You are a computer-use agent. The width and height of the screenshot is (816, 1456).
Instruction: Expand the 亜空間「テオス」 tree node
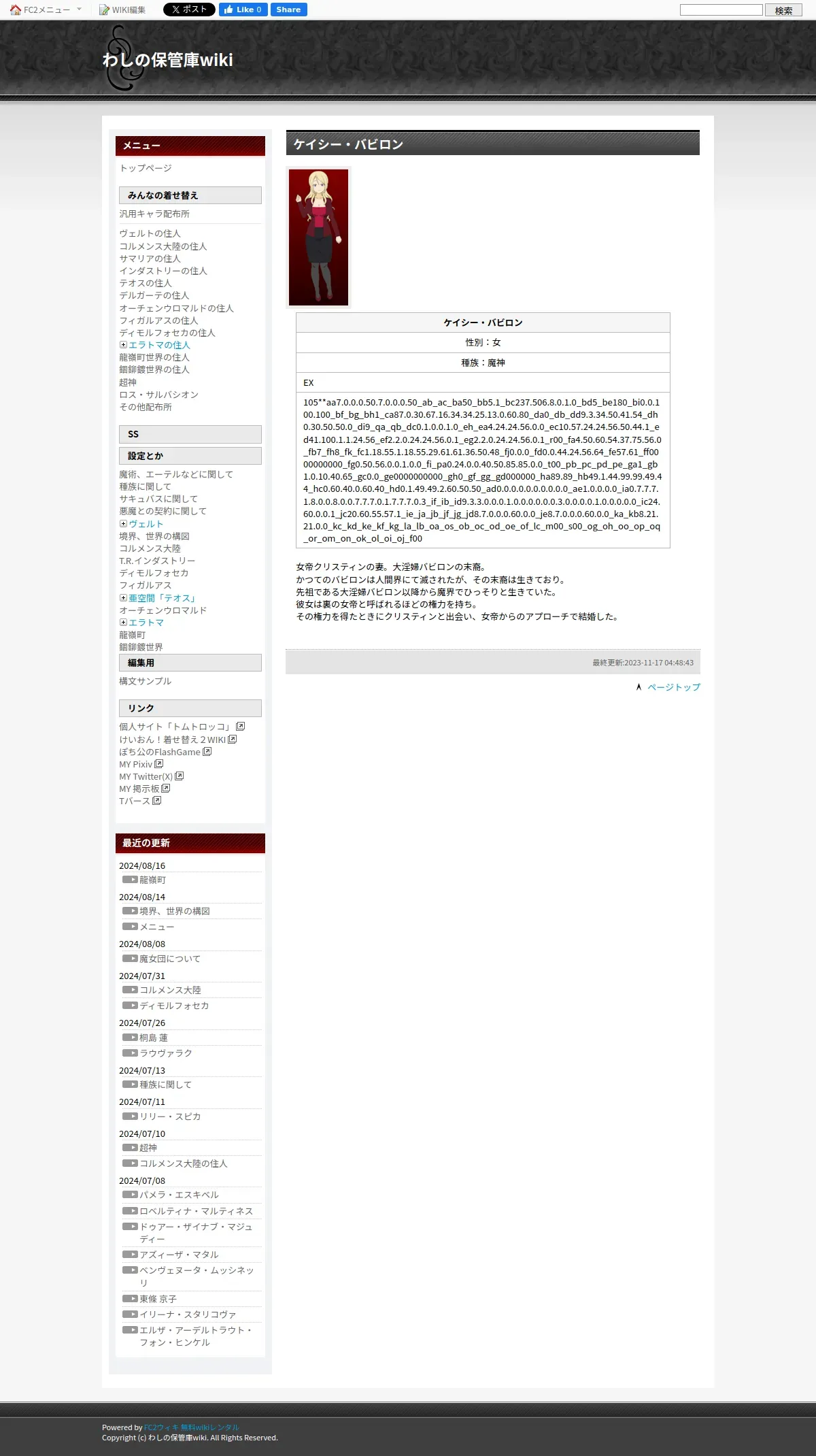(x=123, y=598)
